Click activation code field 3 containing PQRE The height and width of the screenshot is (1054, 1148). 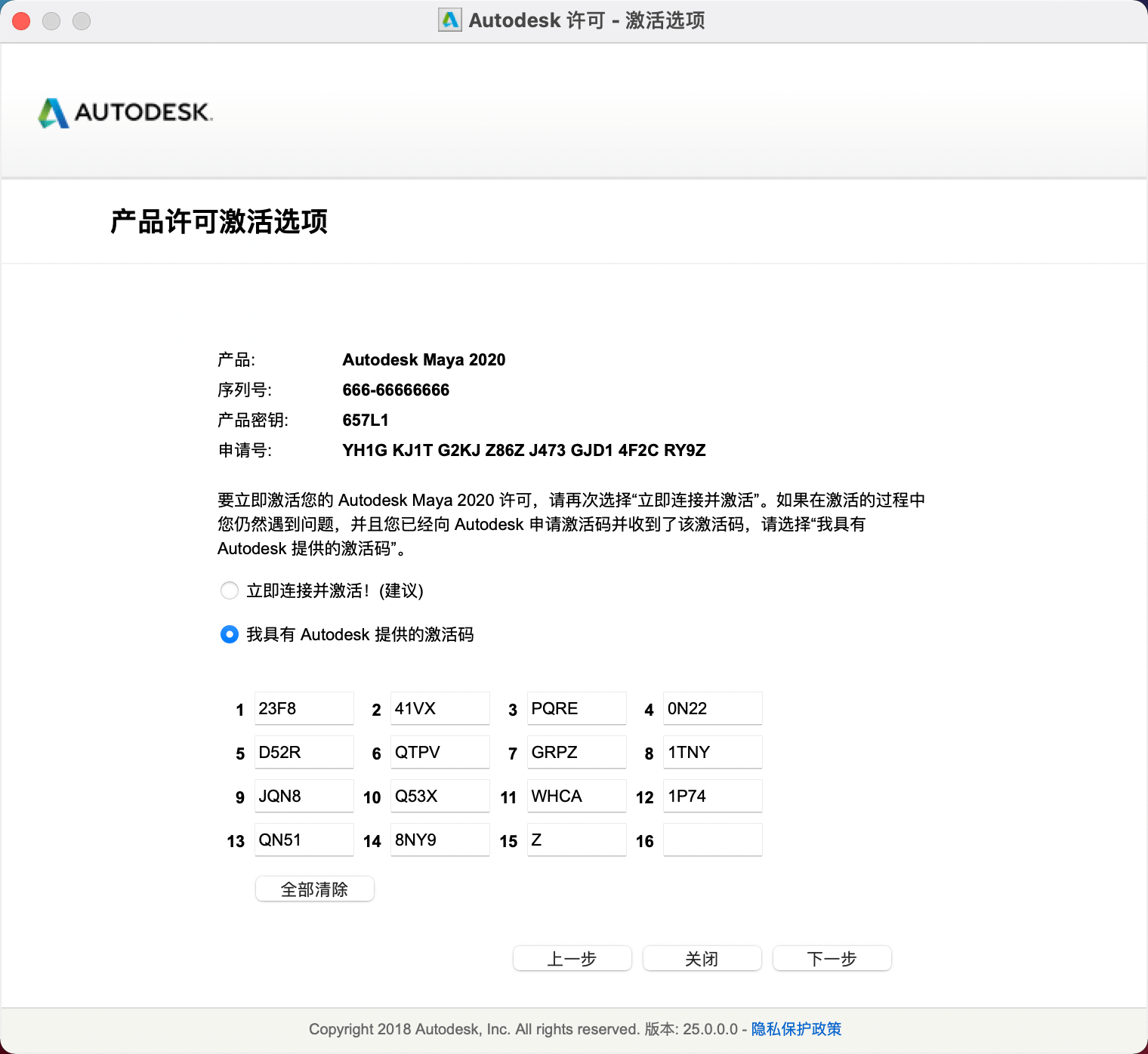coord(577,708)
